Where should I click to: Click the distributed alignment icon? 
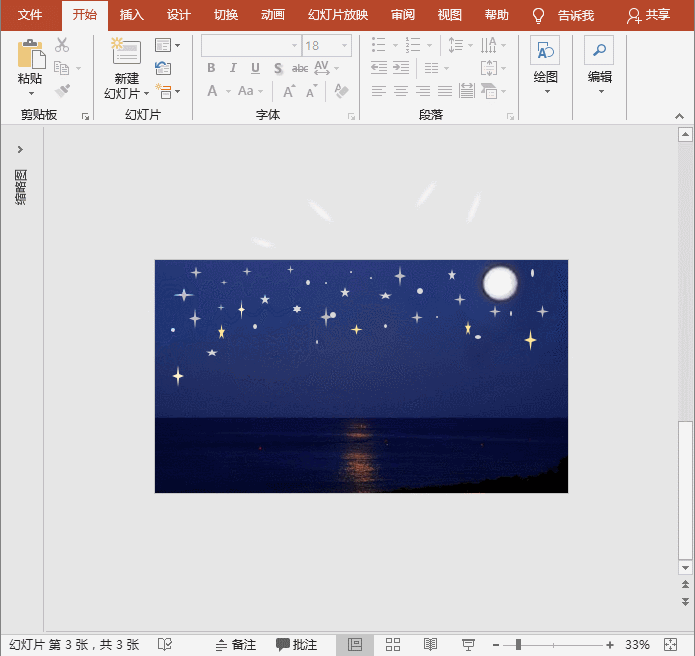[x=467, y=91]
